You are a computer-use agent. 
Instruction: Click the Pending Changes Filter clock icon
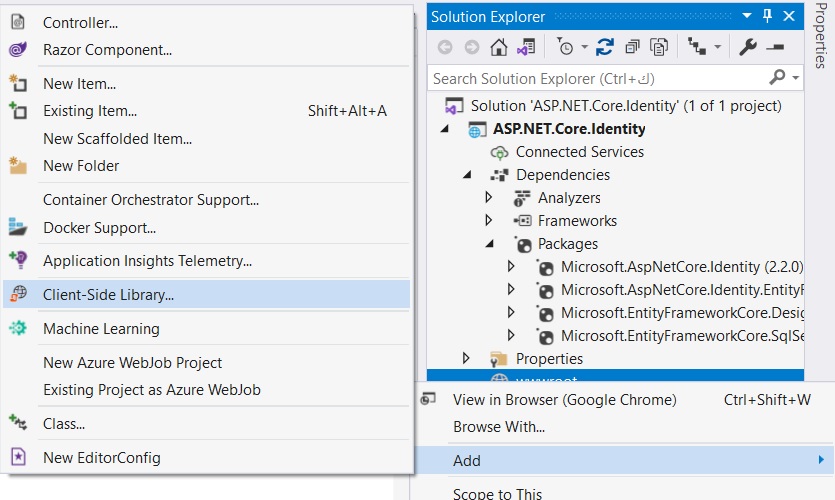[x=564, y=47]
